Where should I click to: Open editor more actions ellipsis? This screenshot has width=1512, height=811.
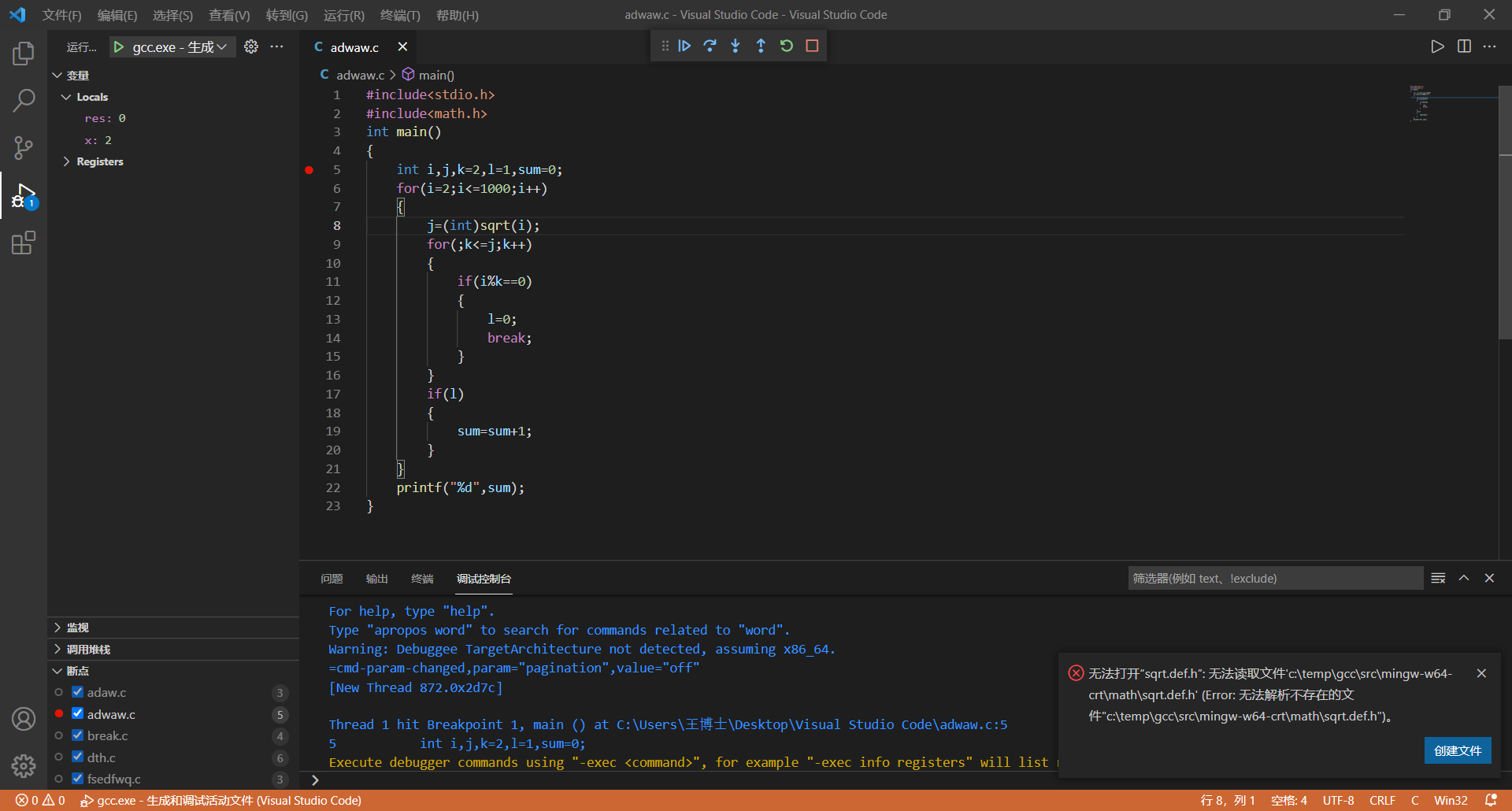(x=1489, y=46)
